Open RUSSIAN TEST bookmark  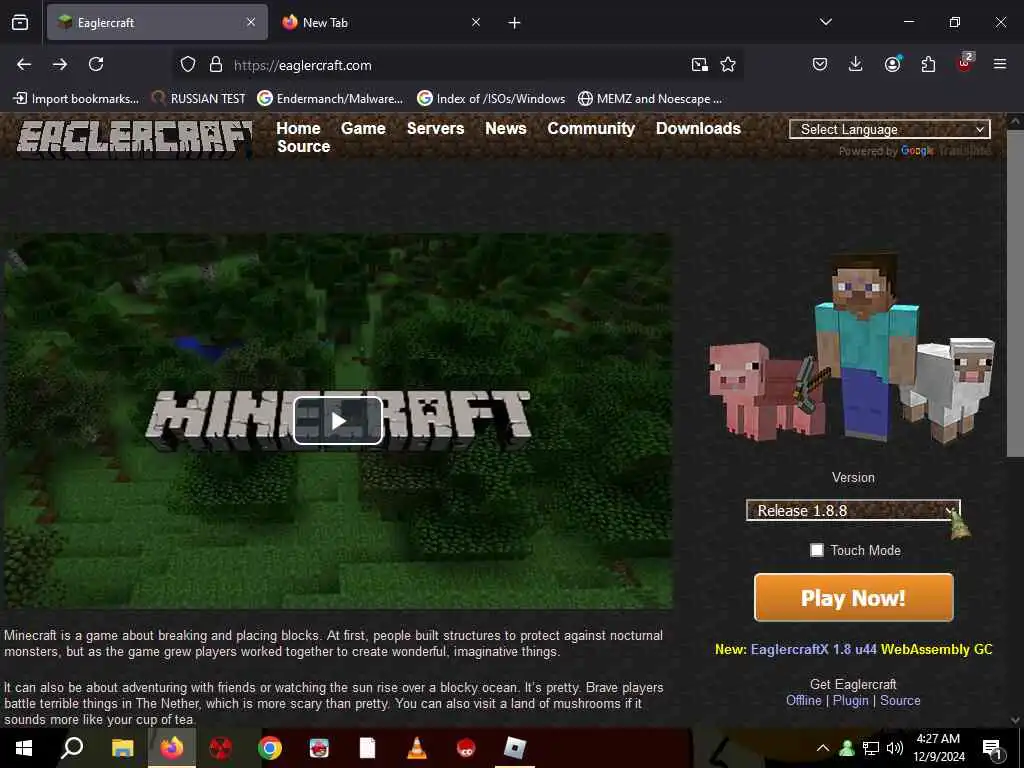199,99
